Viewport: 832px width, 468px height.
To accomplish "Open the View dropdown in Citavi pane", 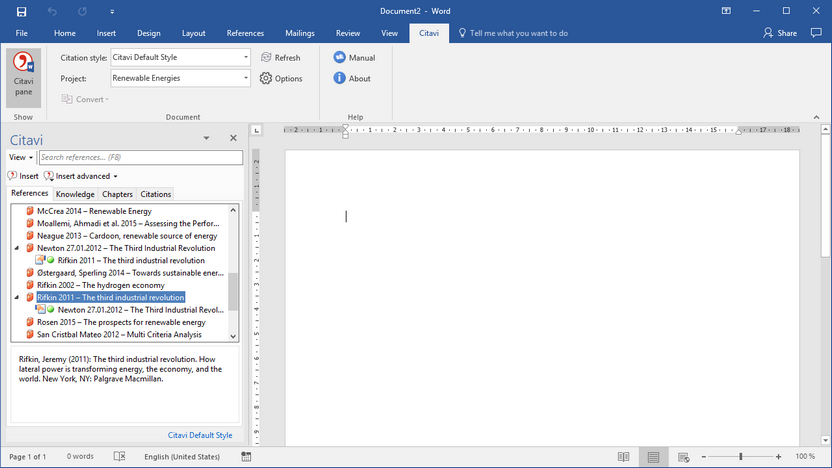I will 21,157.
